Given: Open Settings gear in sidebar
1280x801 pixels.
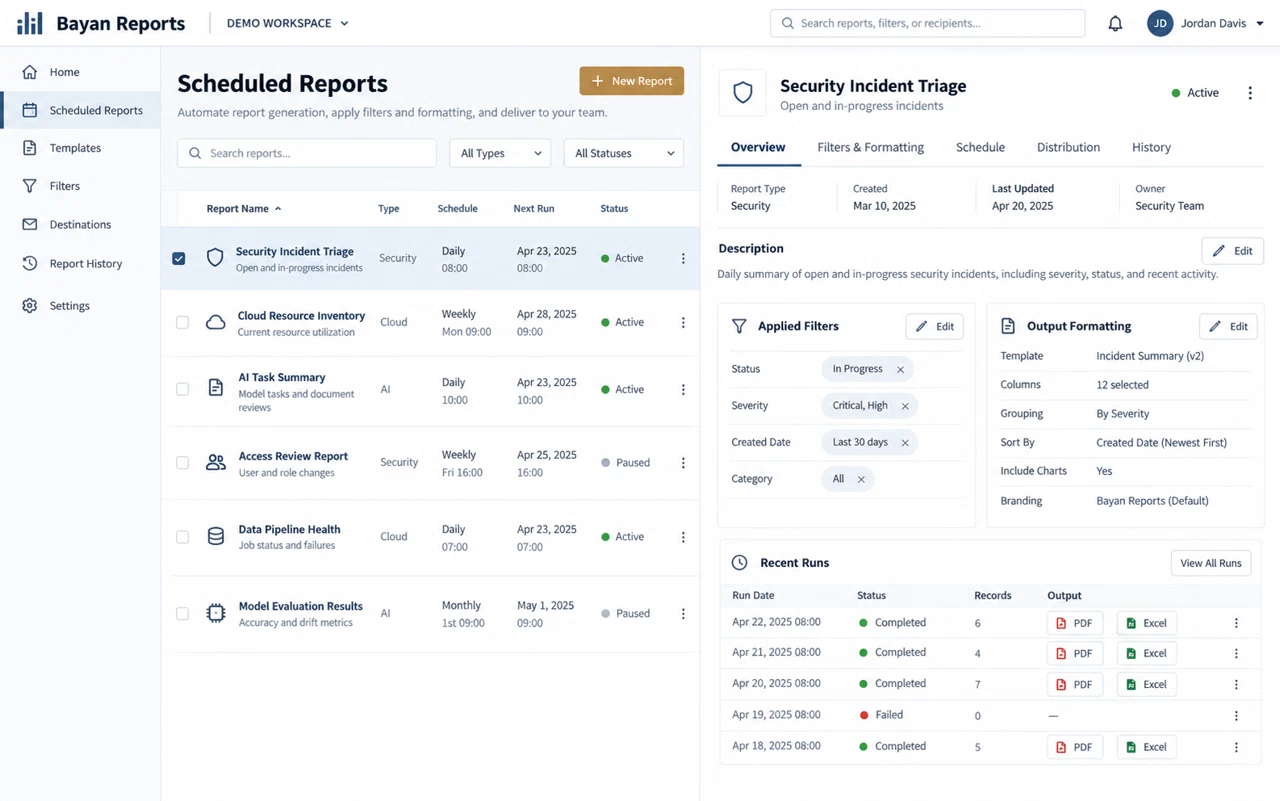Looking at the screenshot, I should [30, 306].
